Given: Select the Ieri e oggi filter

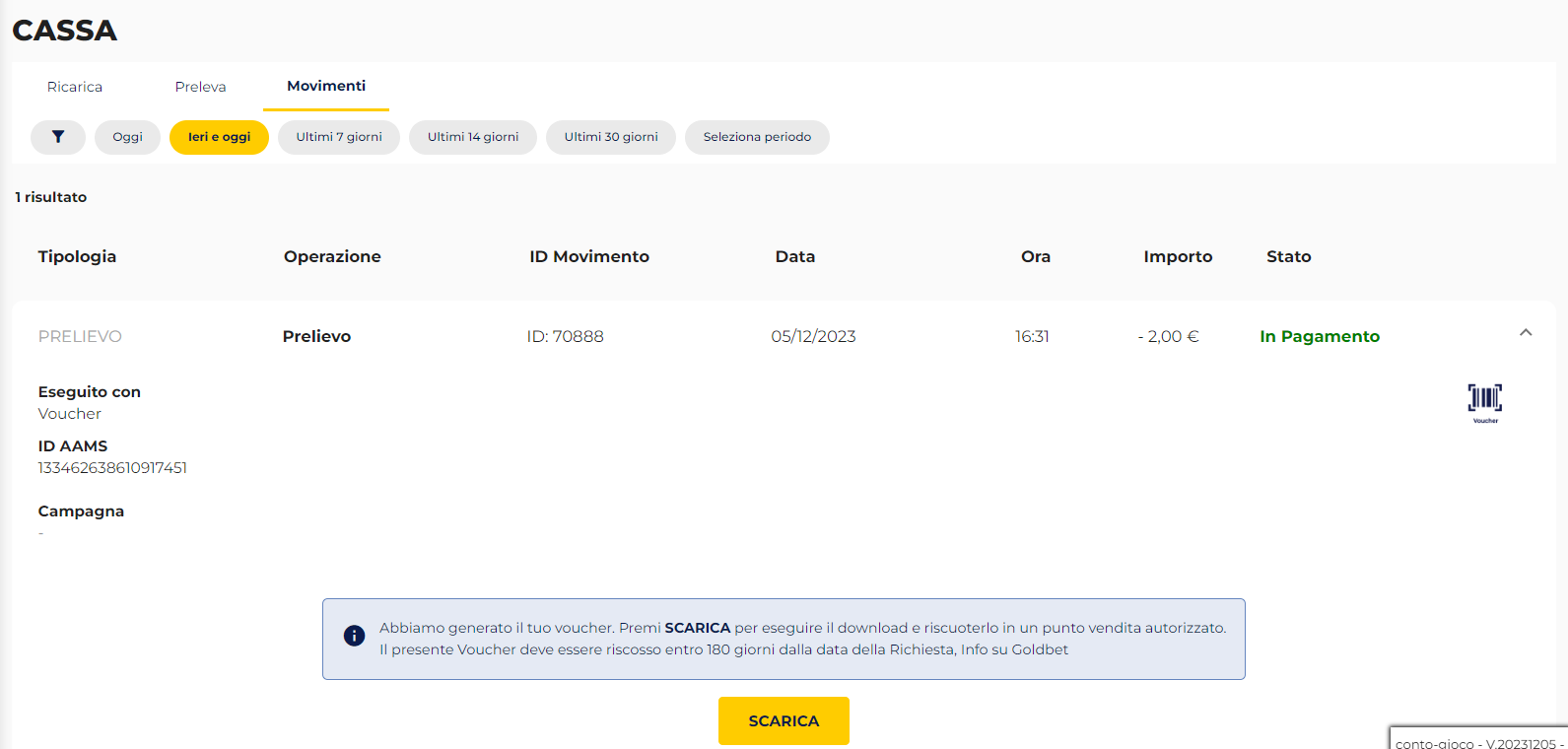Looking at the screenshot, I should pyautogui.click(x=219, y=137).
